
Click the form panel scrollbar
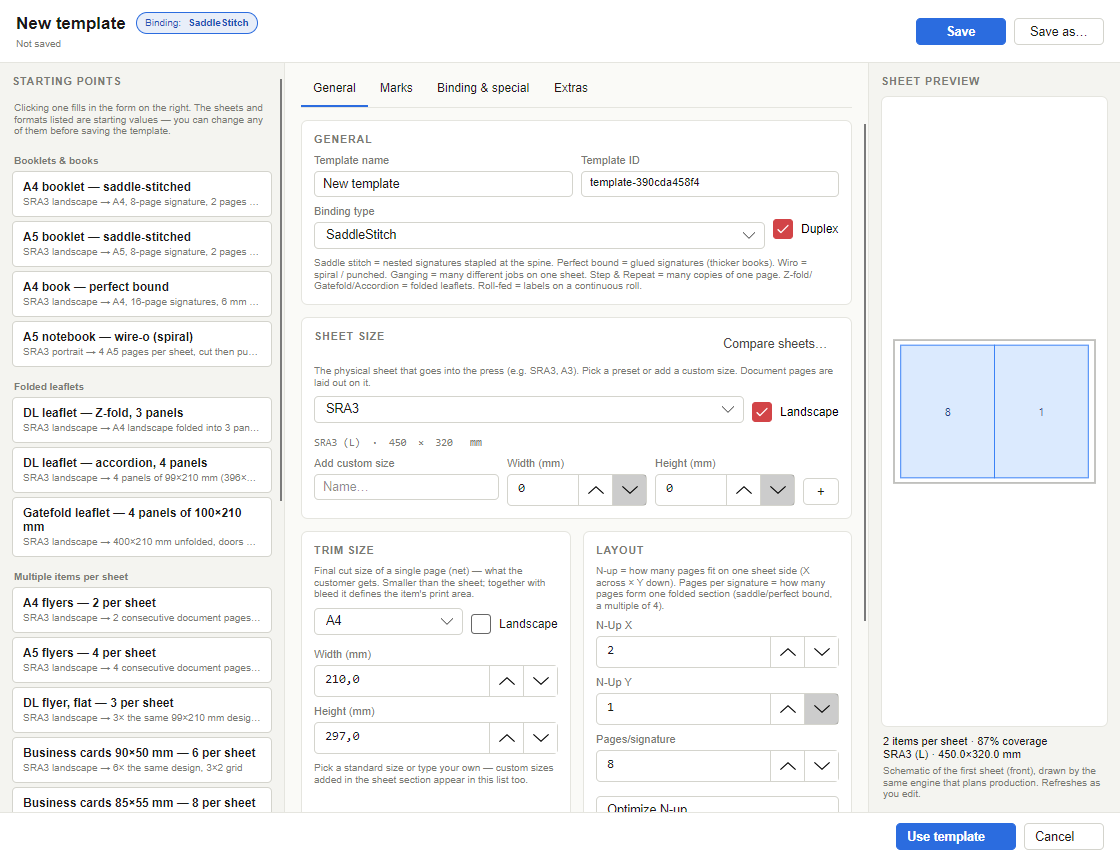coord(865,372)
